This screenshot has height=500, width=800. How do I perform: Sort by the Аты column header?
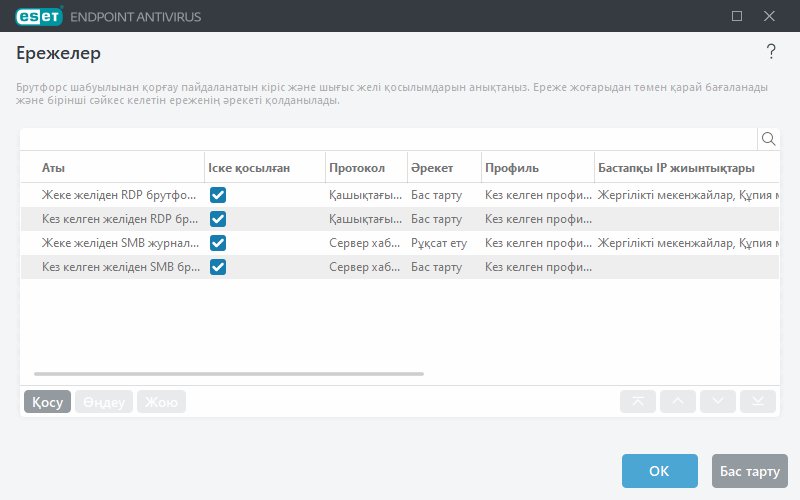pos(54,167)
